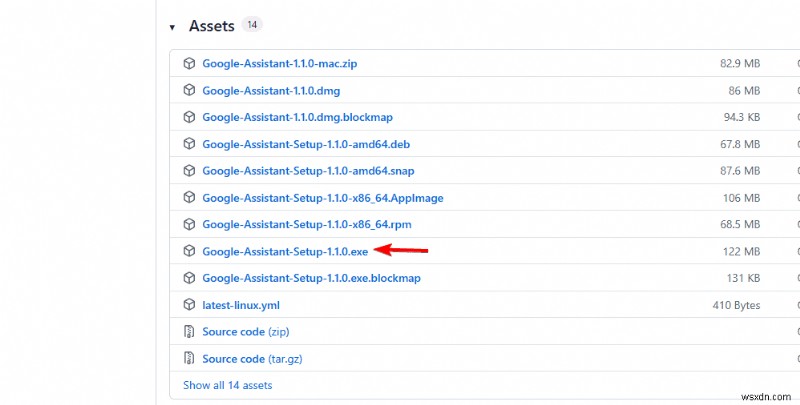The width and height of the screenshot is (800, 405).
Task: Click package icon beside x86_64.rpm asset
Action: pos(189,224)
